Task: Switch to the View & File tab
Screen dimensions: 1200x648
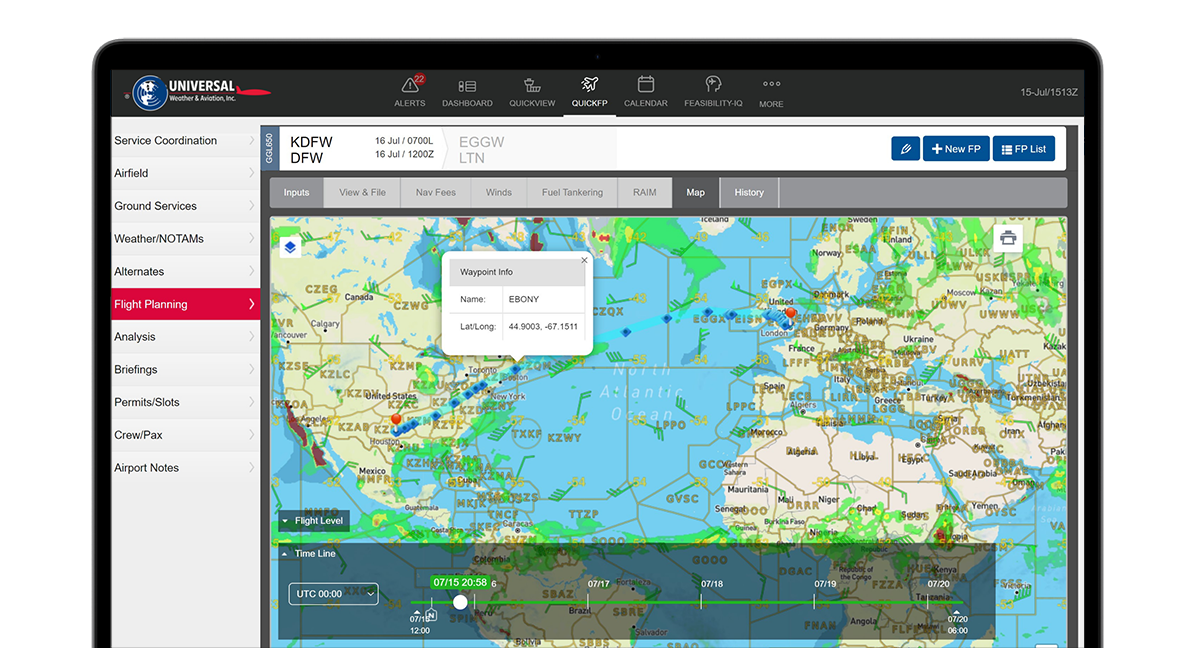Action: click(362, 193)
